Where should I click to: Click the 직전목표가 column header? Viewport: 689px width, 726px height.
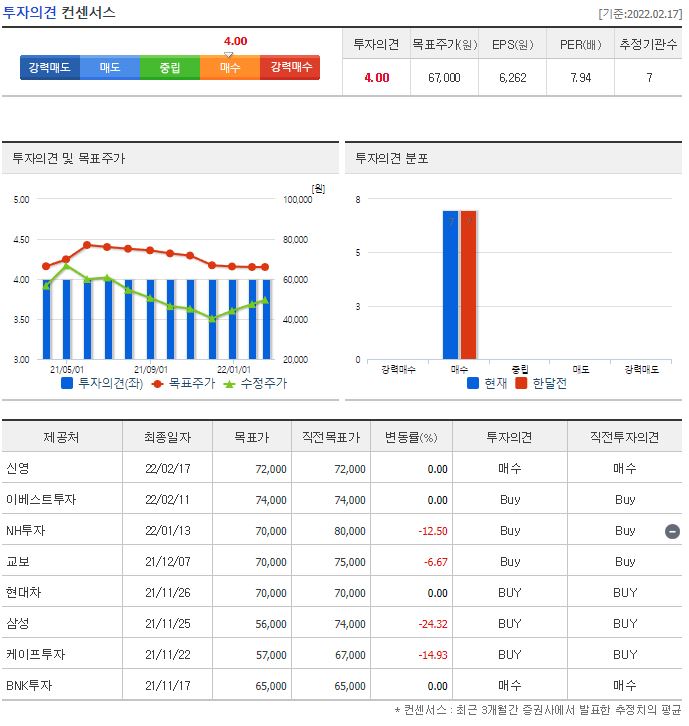pos(331,437)
